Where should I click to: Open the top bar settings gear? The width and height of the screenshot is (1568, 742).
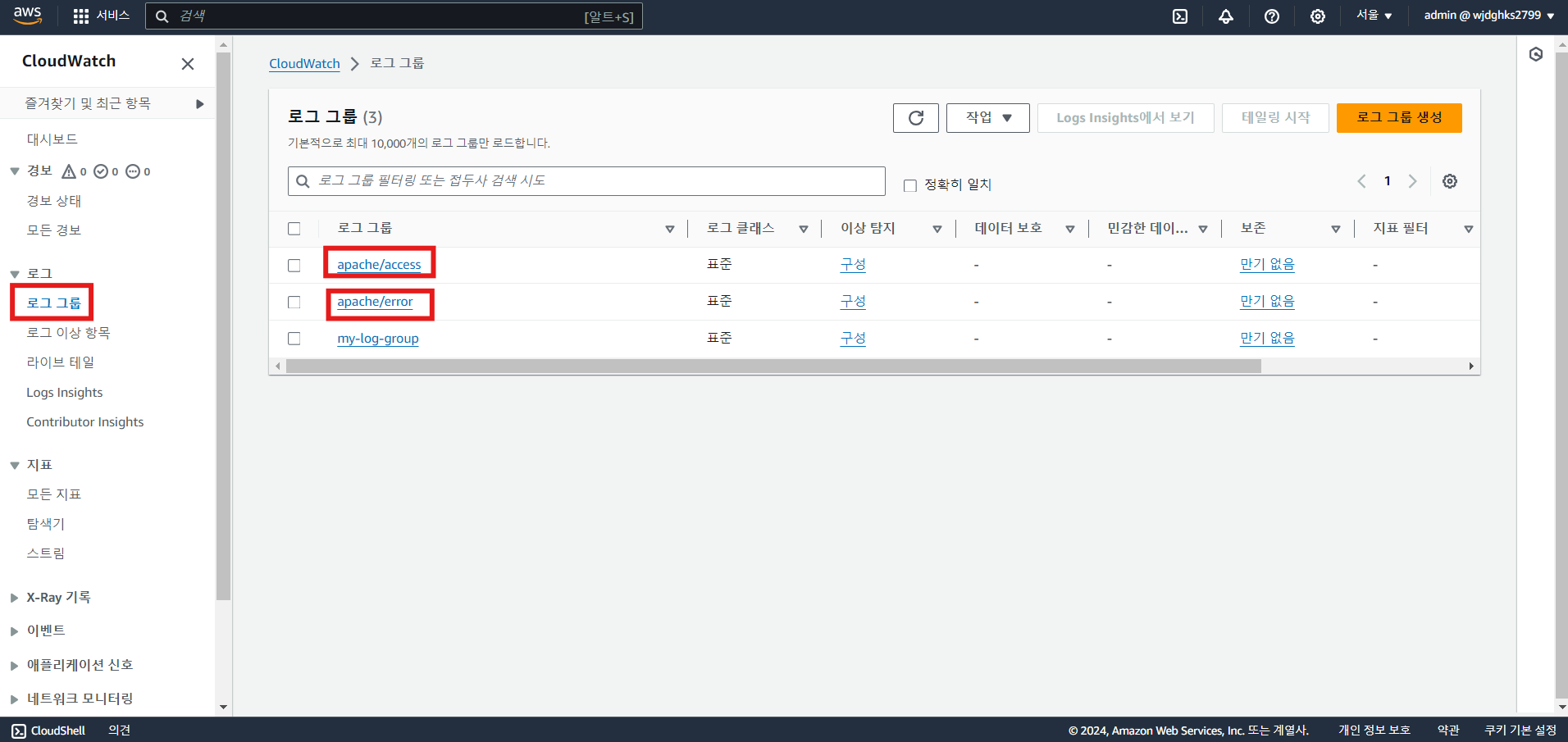tap(1318, 16)
